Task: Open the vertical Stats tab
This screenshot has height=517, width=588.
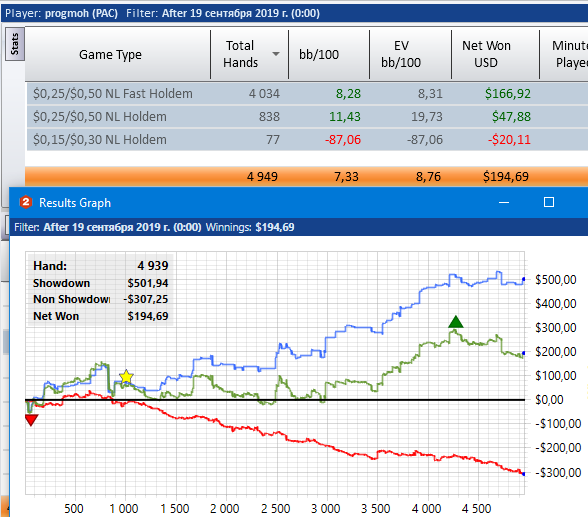Action: point(15,44)
